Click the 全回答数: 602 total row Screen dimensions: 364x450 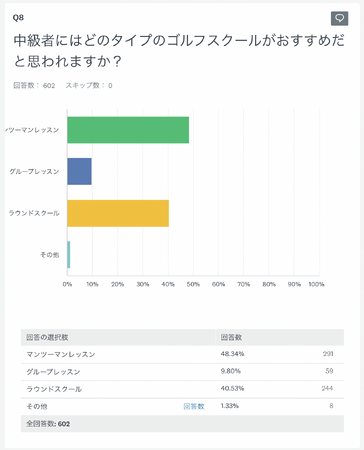tap(182, 424)
